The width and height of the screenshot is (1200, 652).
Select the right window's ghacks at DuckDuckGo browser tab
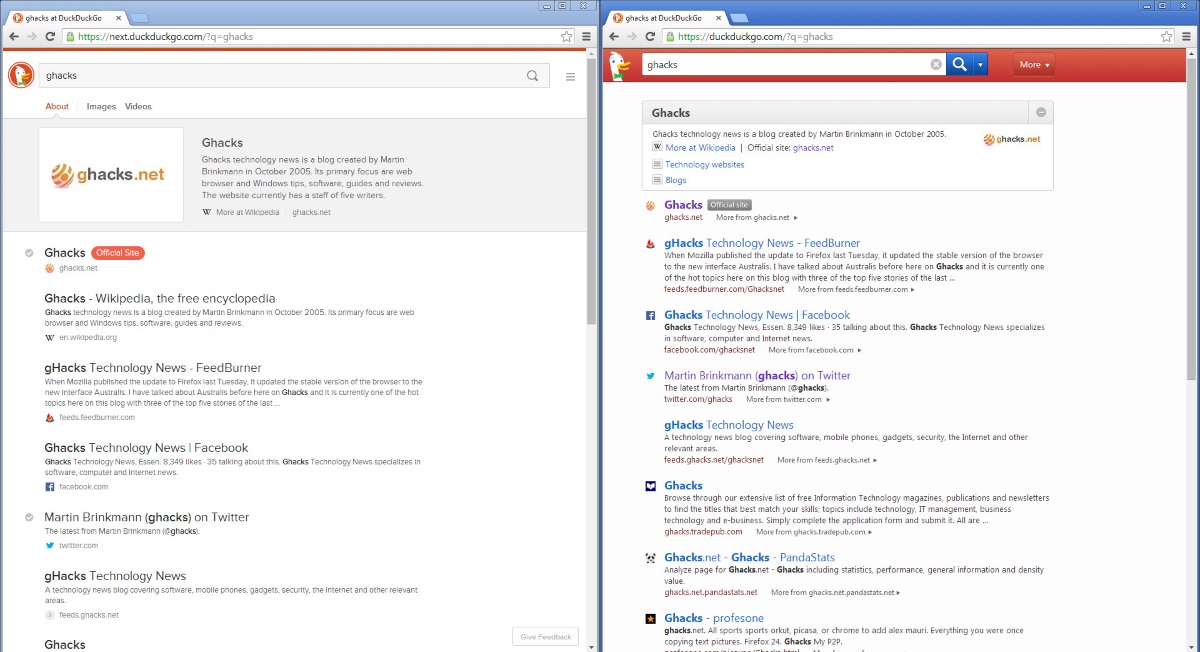coord(667,18)
